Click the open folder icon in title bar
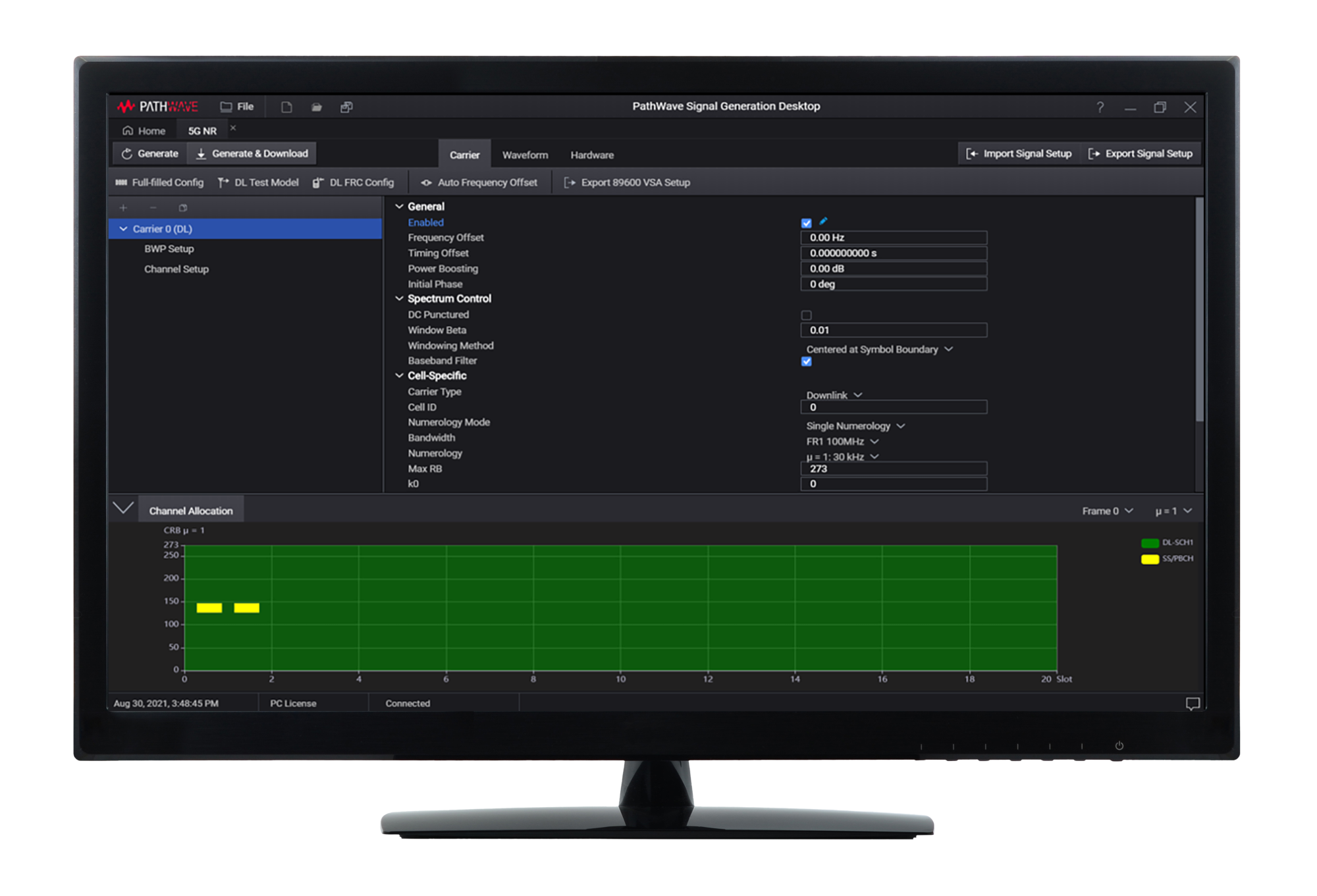 317,107
